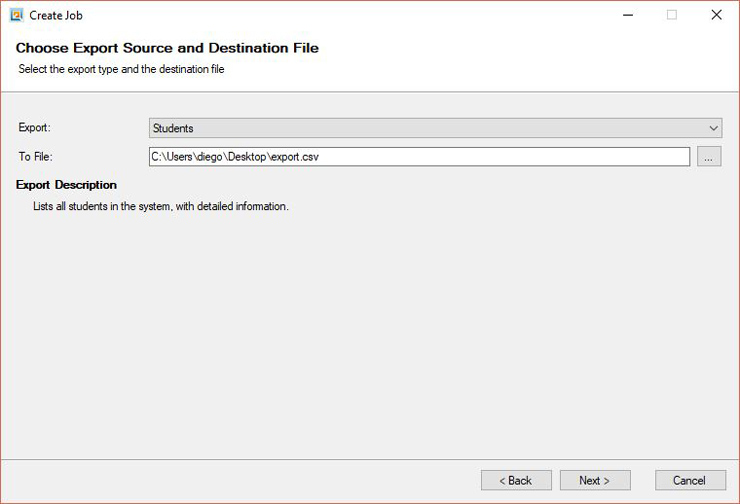Click the 'Select the export type' subtitle text
Screen dimensions: 740x504
click(x=121, y=69)
